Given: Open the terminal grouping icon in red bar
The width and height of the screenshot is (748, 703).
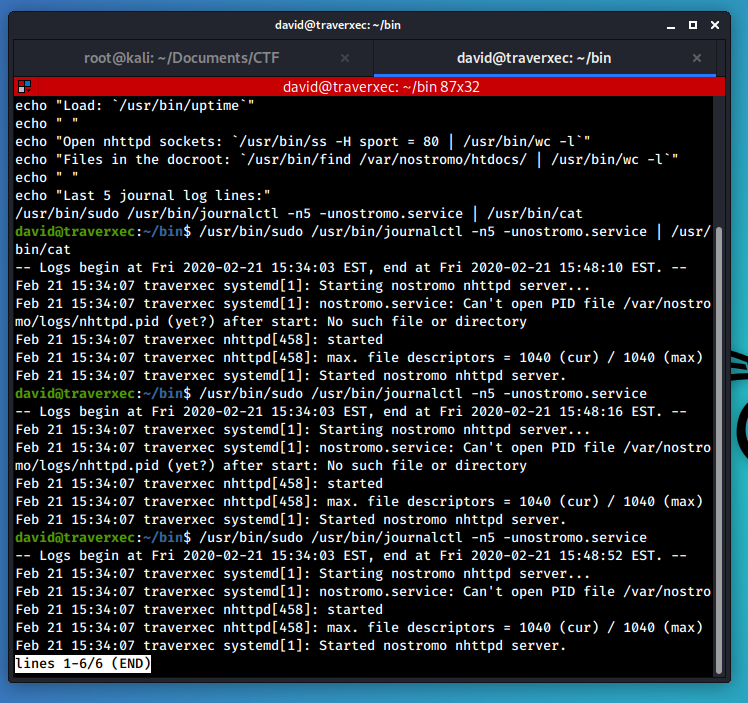Looking at the screenshot, I should coord(24,87).
